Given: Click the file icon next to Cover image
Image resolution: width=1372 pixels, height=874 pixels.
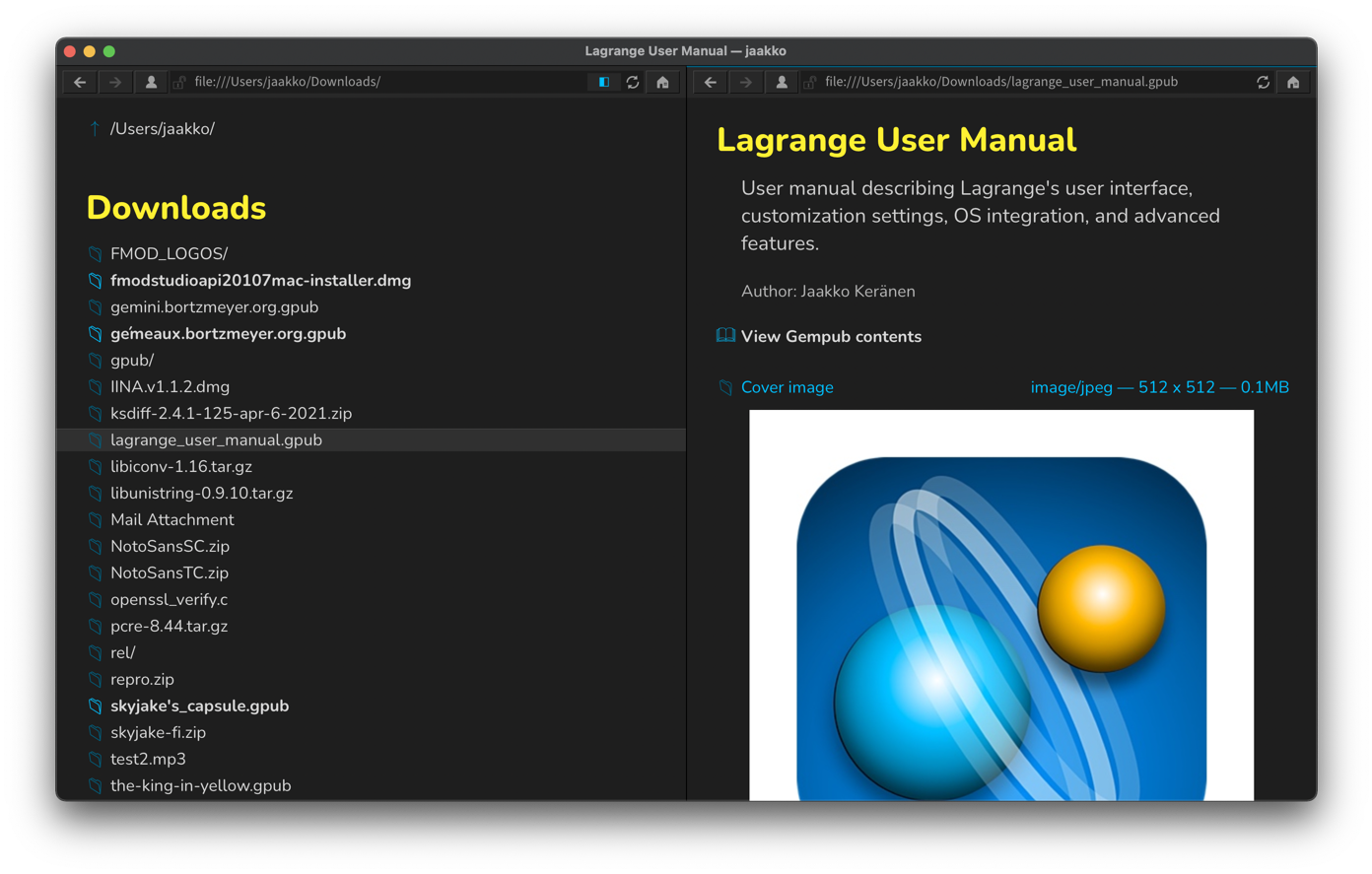Looking at the screenshot, I should point(725,388).
